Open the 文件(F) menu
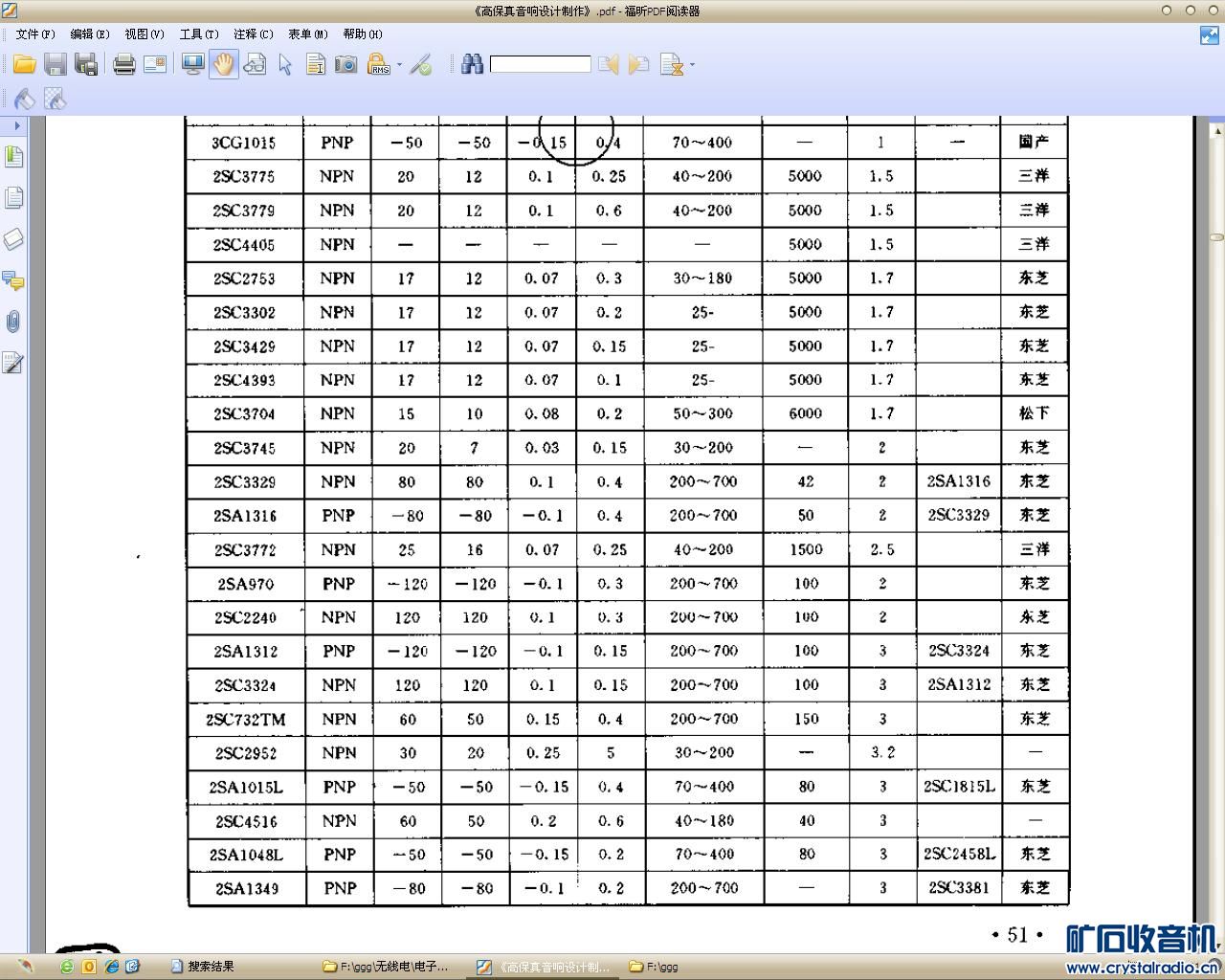 pyautogui.click(x=35, y=34)
